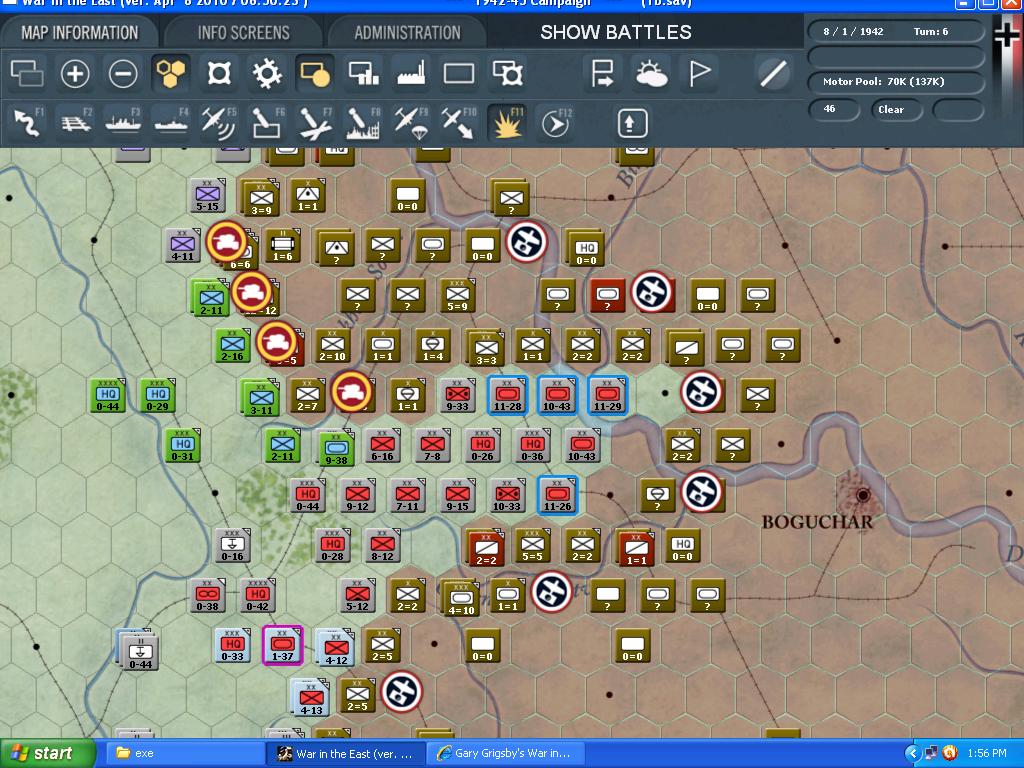Click the date and turn display

click(x=896, y=31)
